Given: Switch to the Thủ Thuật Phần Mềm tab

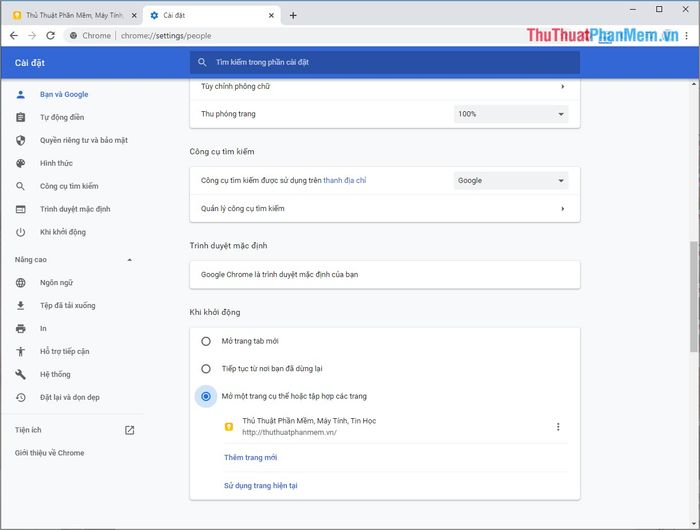Looking at the screenshot, I should tap(75, 16).
